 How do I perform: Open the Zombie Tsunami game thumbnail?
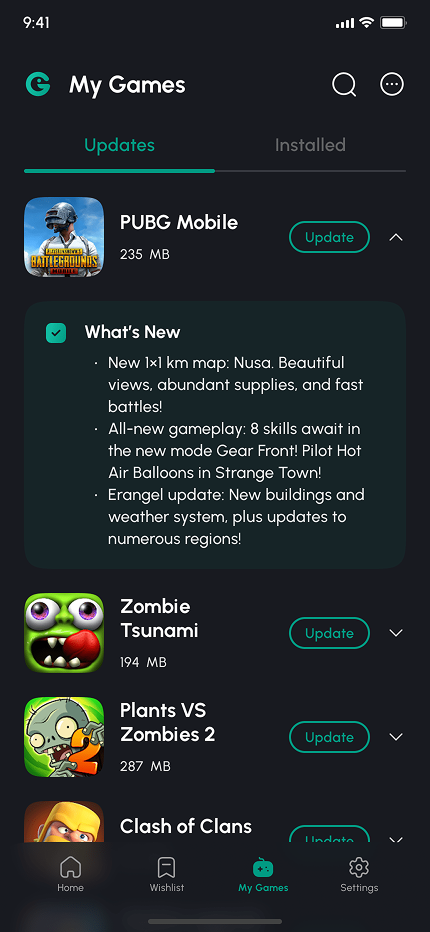click(64, 632)
